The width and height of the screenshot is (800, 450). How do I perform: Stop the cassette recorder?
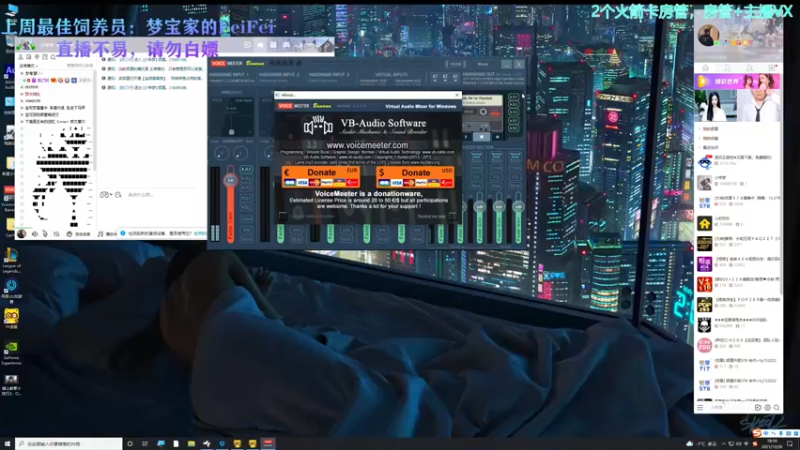(x=482, y=137)
